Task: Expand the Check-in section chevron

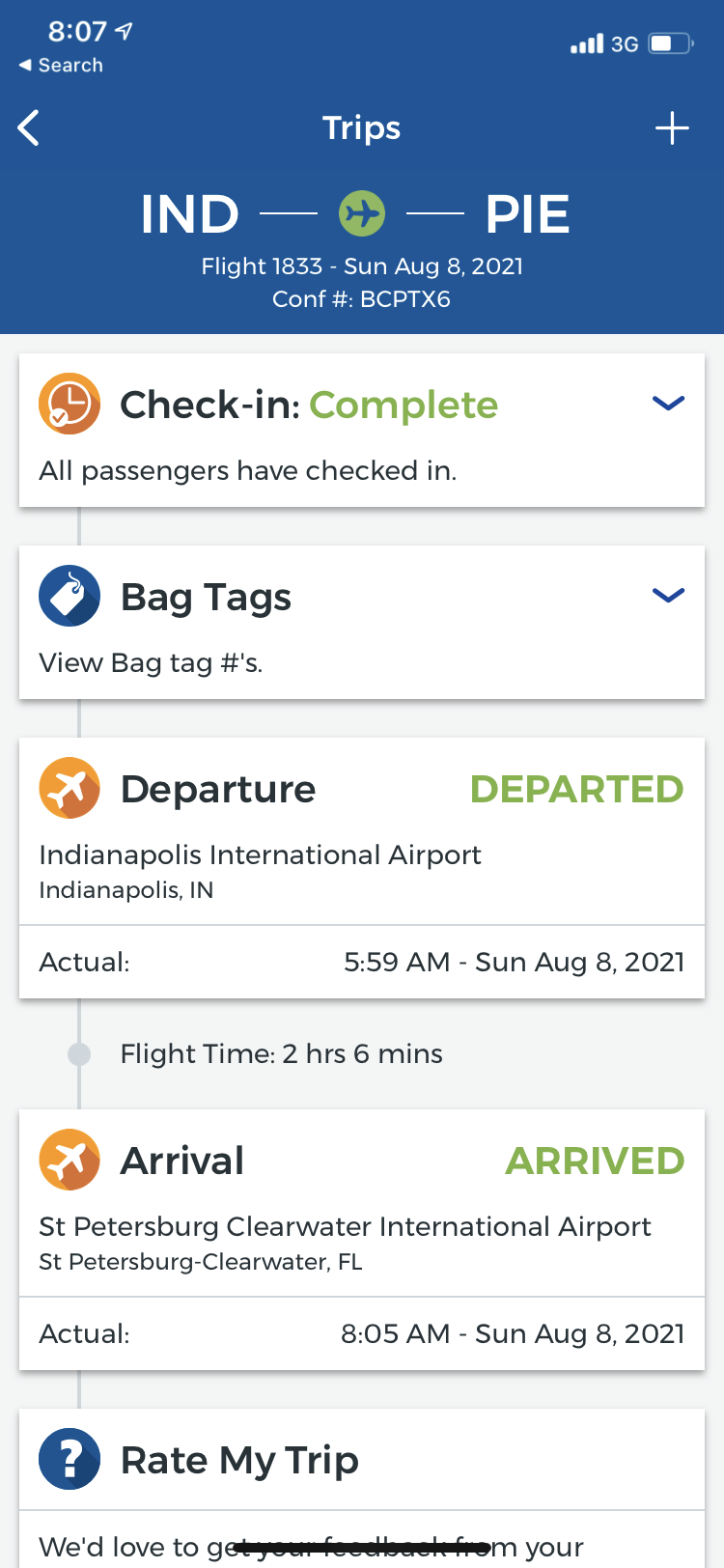Action: pos(668,403)
